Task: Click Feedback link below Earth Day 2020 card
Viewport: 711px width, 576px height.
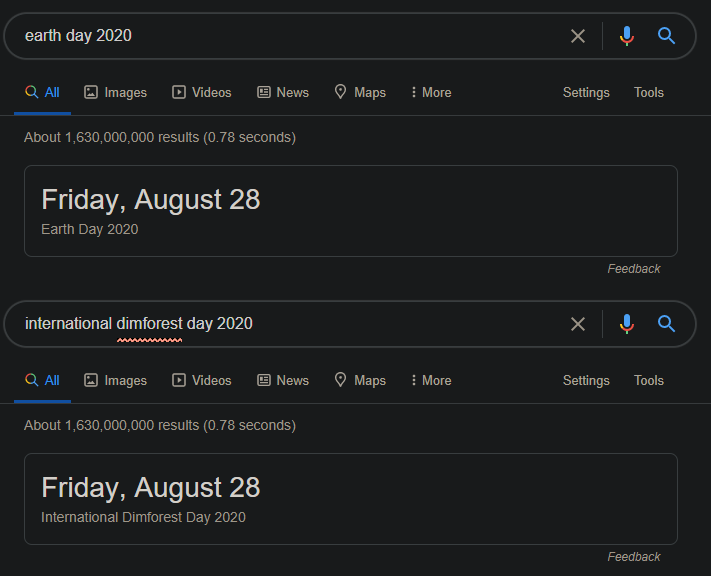Action: coord(633,269)
